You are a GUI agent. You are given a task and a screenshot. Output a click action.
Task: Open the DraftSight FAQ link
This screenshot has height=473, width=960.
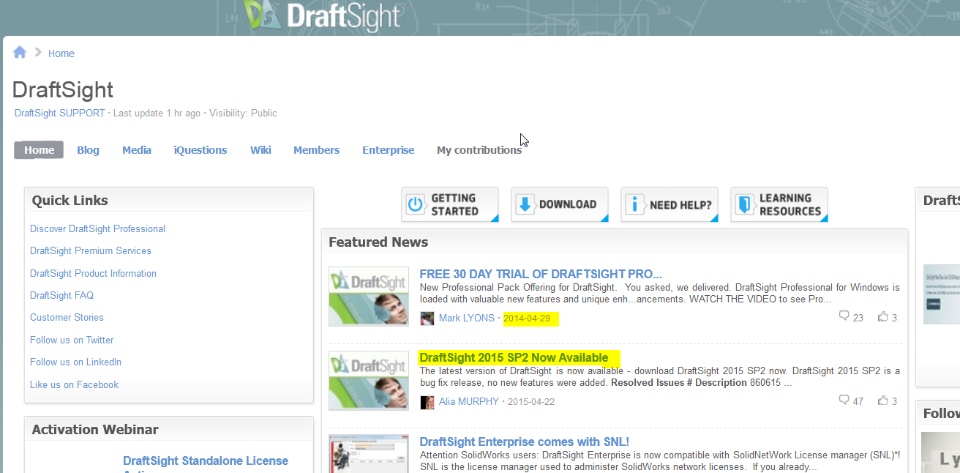point(62,296)
